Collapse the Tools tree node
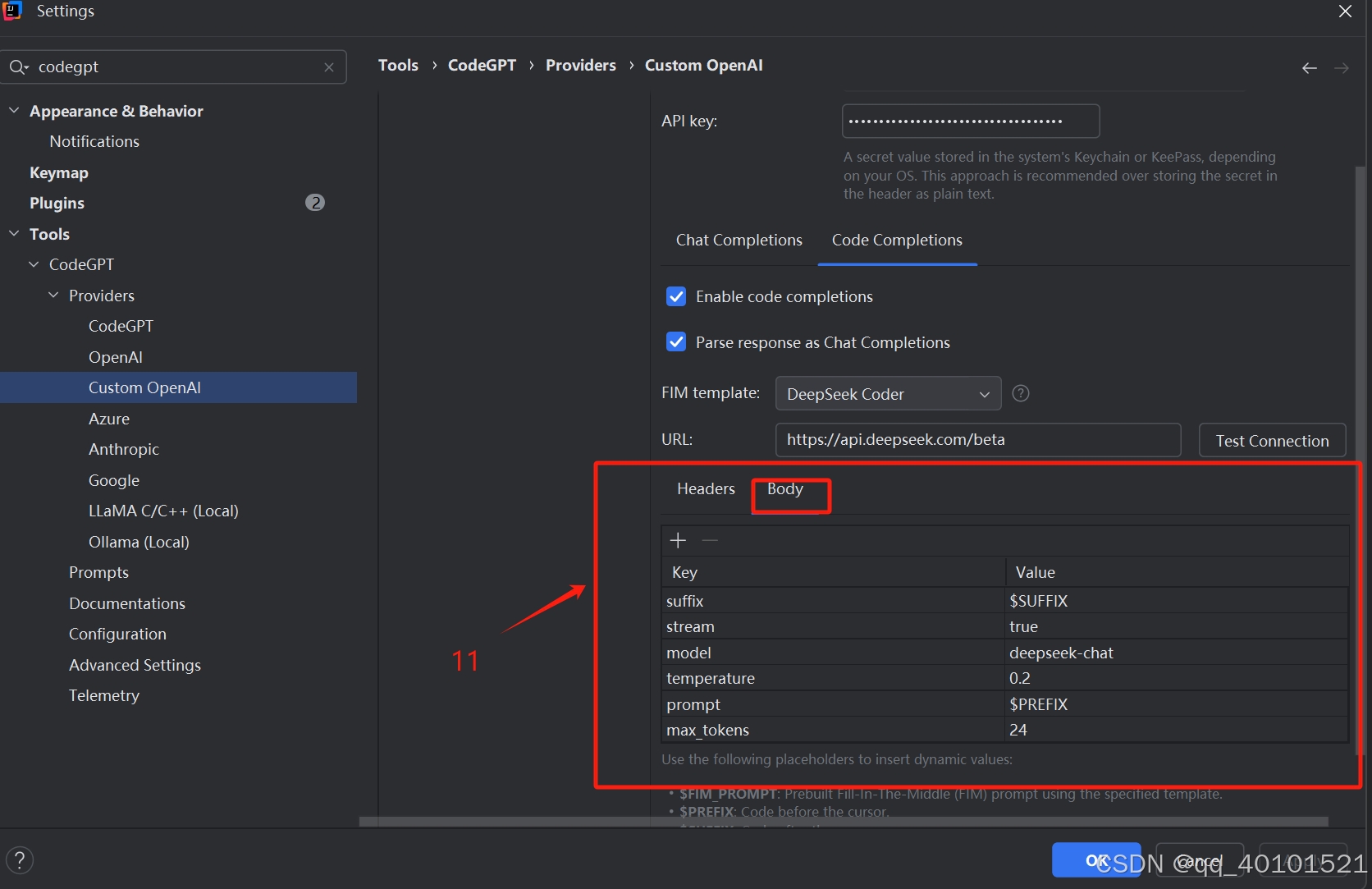 (14, 234)
